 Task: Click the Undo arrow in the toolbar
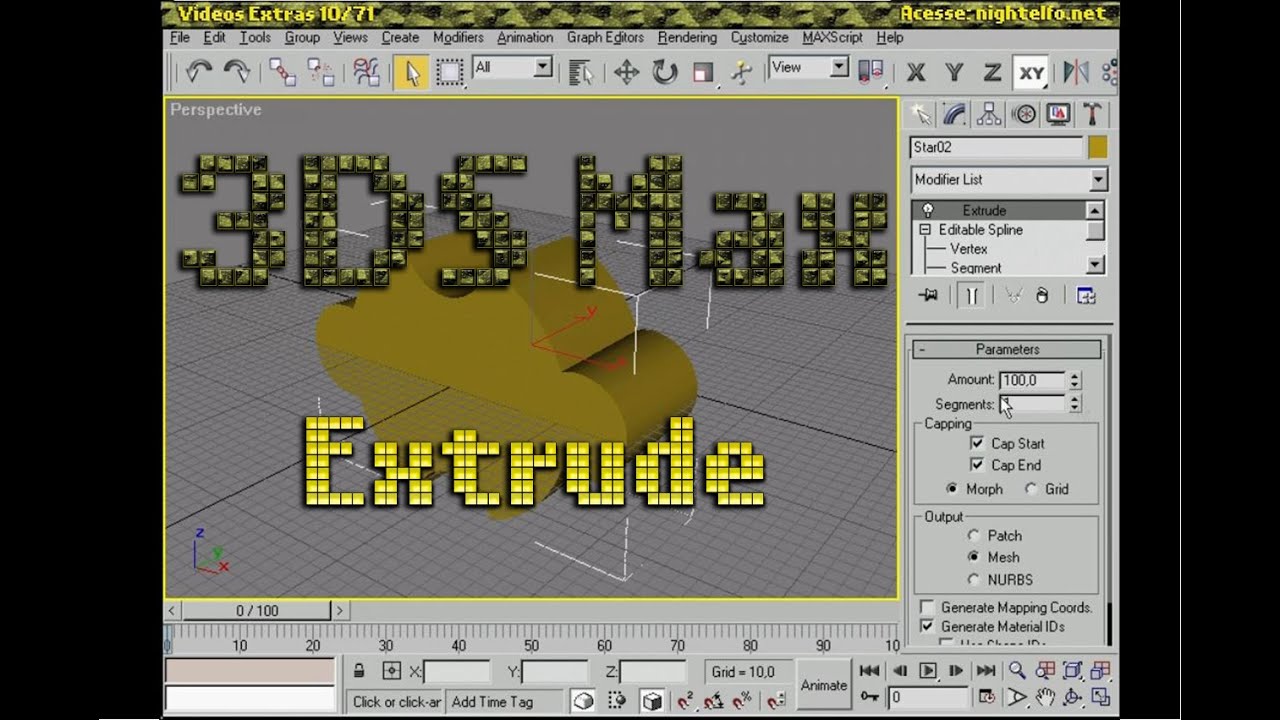point(198,71)
